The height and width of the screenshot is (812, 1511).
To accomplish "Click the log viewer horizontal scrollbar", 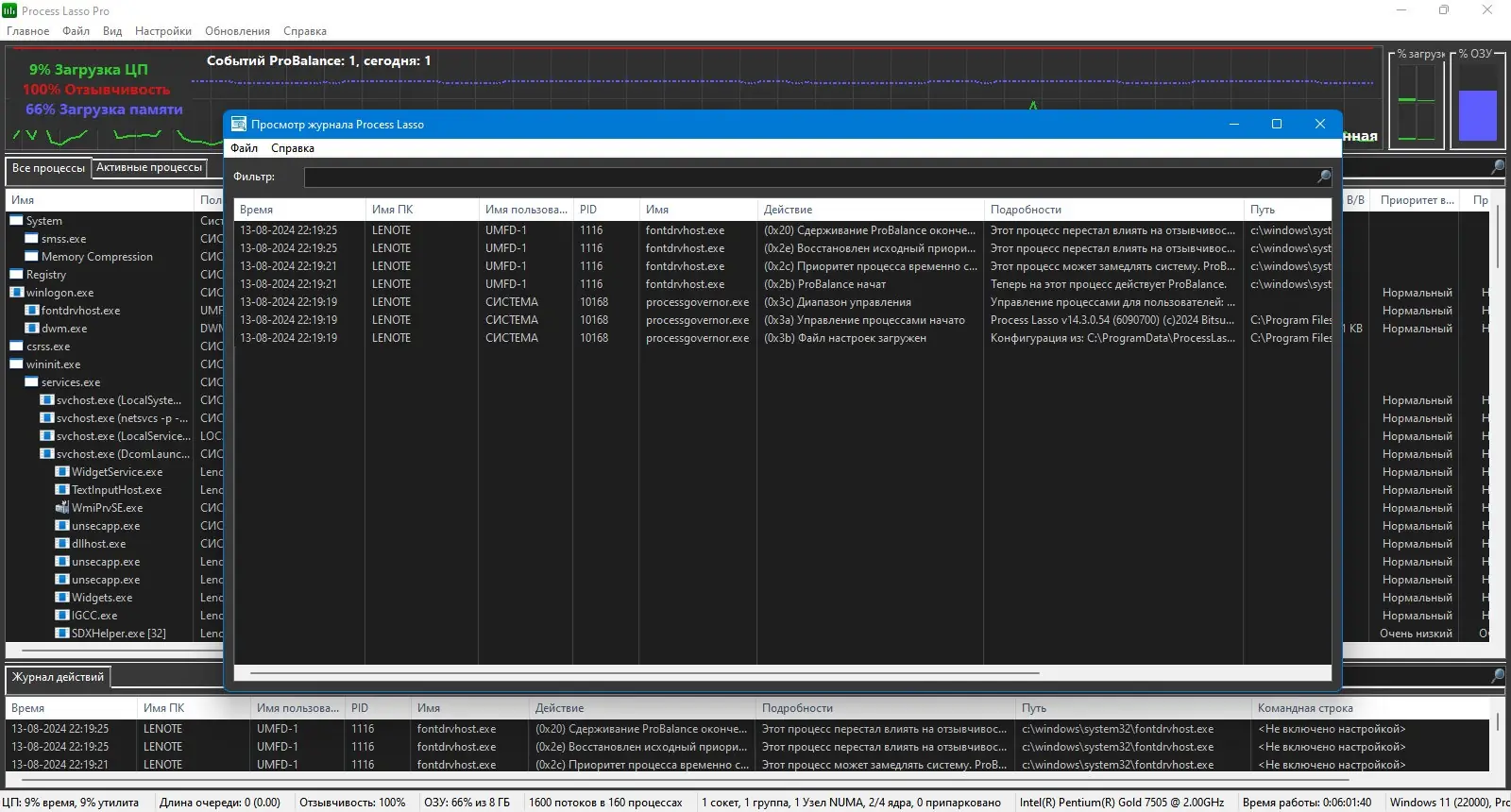I will click(x=644, y=673).
